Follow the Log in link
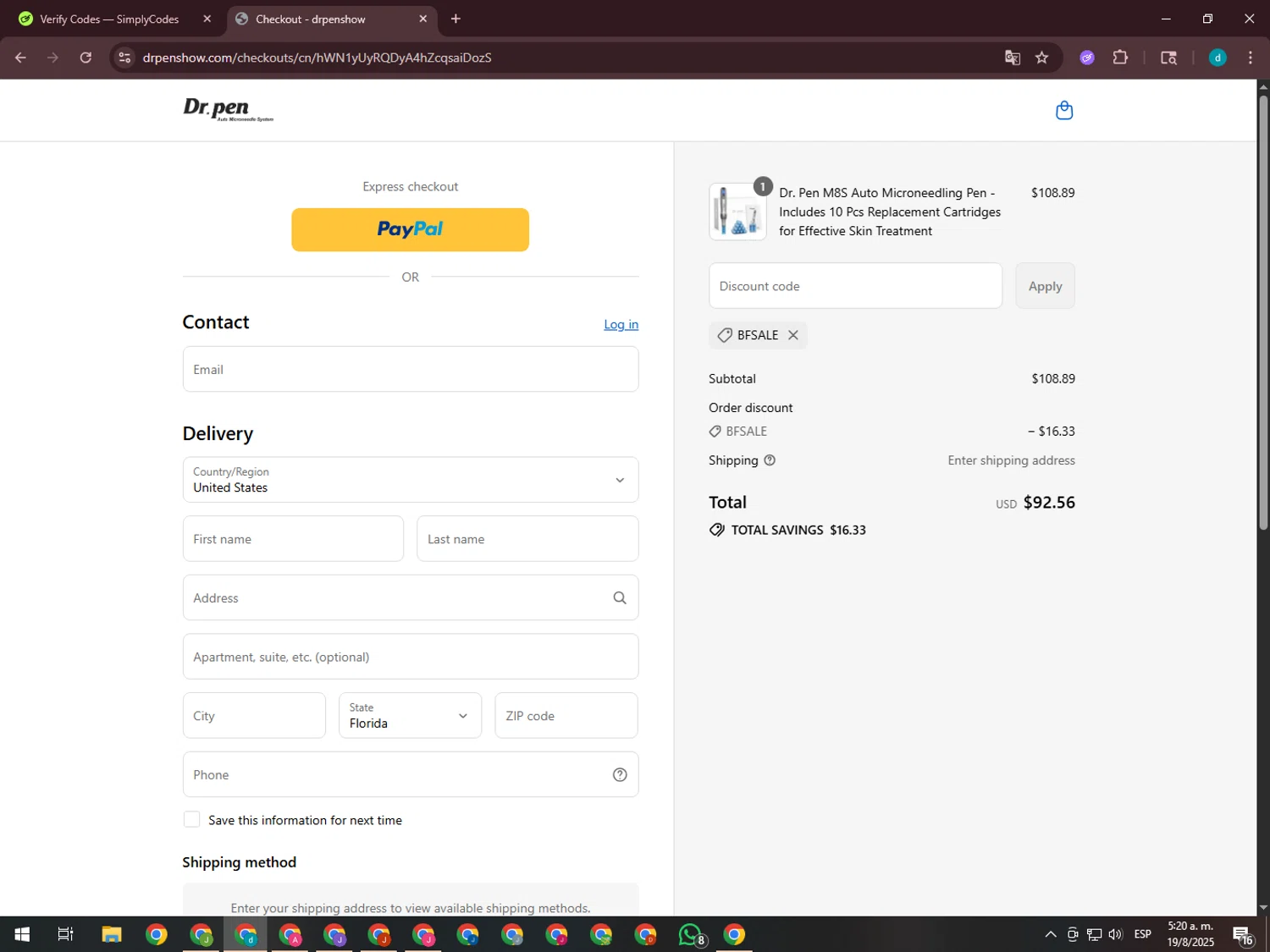 (621, 324)
